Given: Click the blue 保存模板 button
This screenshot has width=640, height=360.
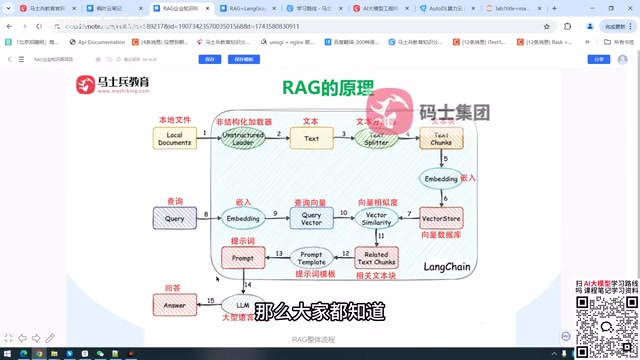Looking at the screenshot, I should click(x=244, y=59).
